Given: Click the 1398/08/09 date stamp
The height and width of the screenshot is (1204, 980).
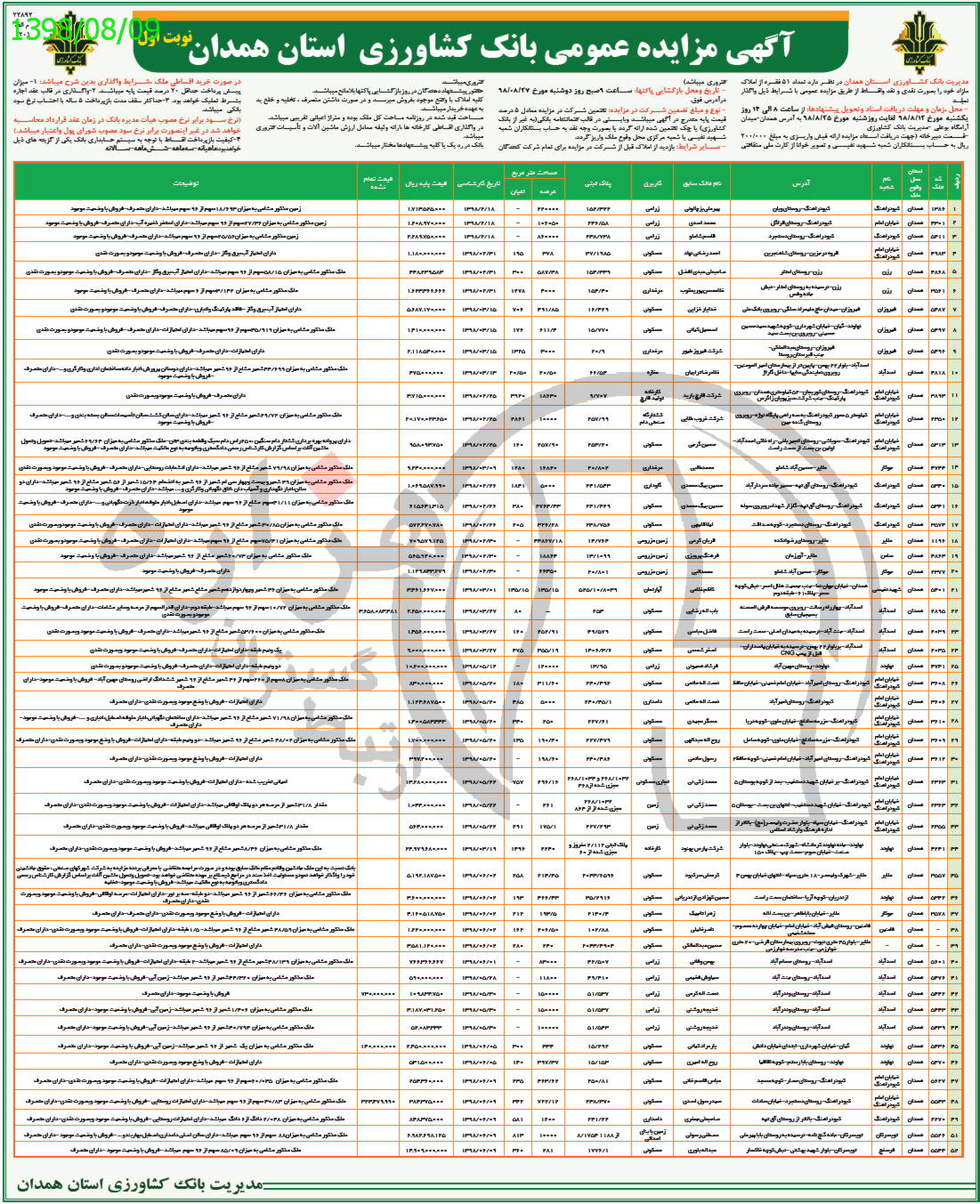Looking at the screenshot, I should point(86,28).
